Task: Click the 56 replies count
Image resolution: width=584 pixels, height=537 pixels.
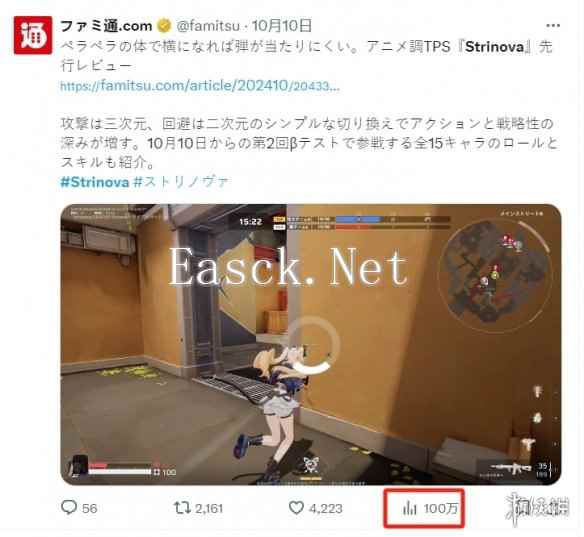Action: tap(89, 508)
